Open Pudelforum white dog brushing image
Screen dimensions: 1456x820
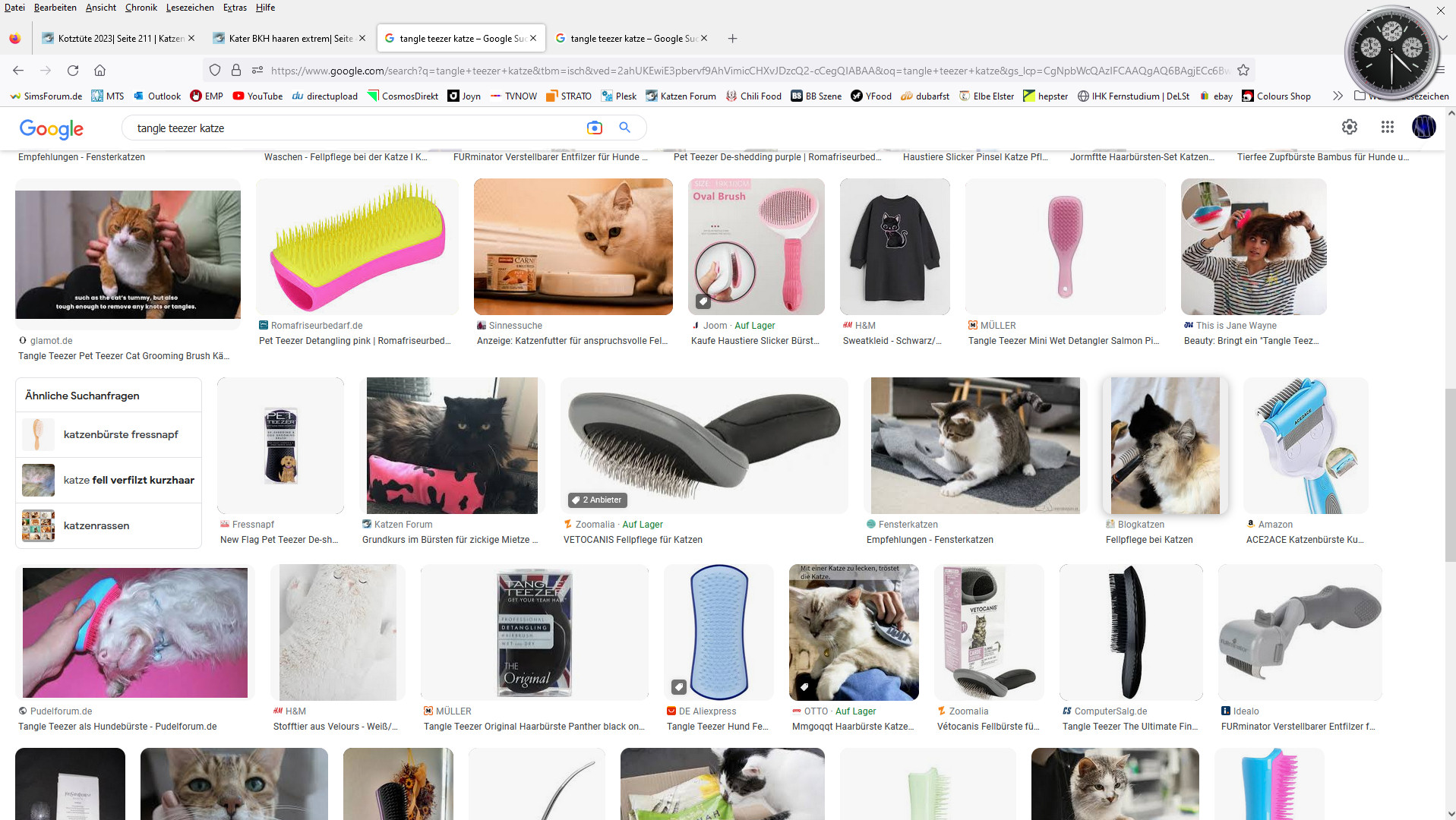coord(135,632)
